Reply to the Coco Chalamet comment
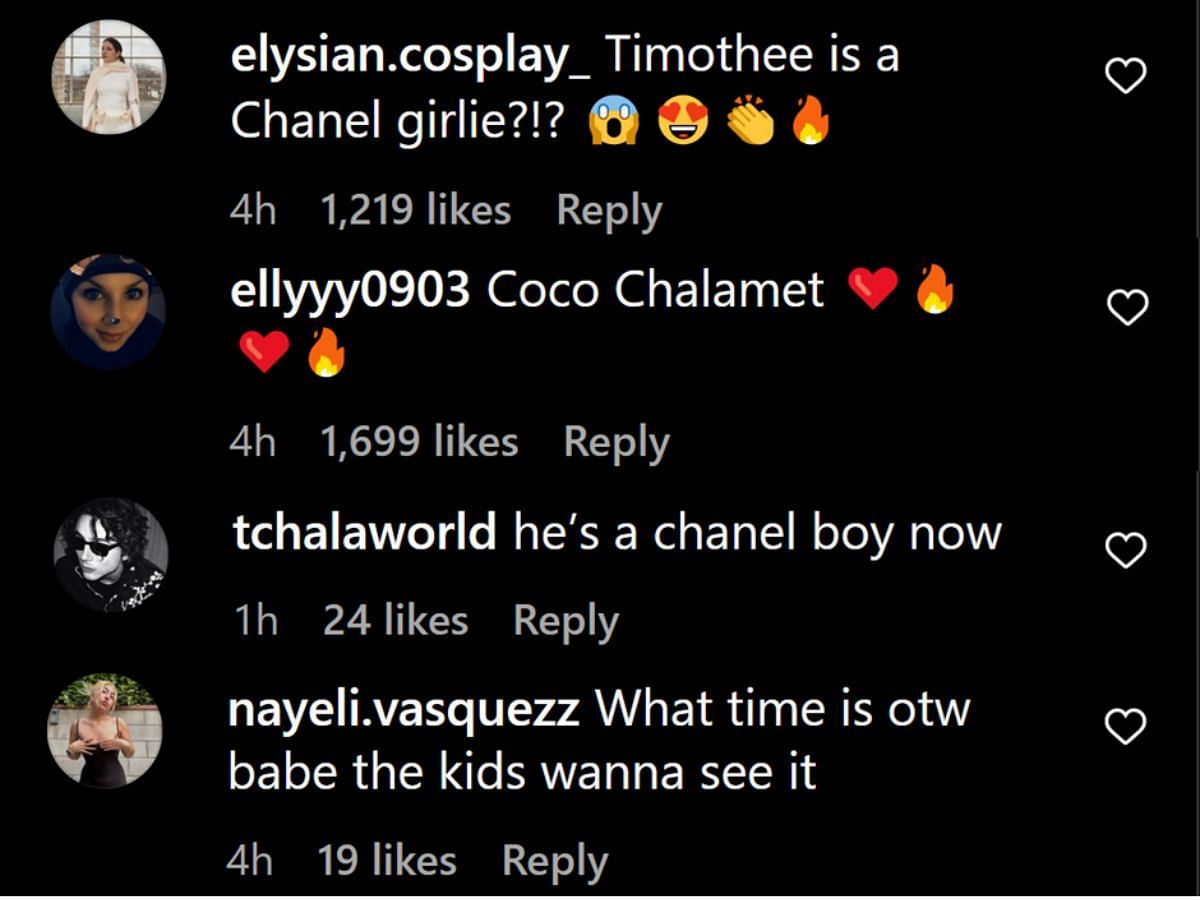This screenshot has height=900, width=1200. pos(617,443)
